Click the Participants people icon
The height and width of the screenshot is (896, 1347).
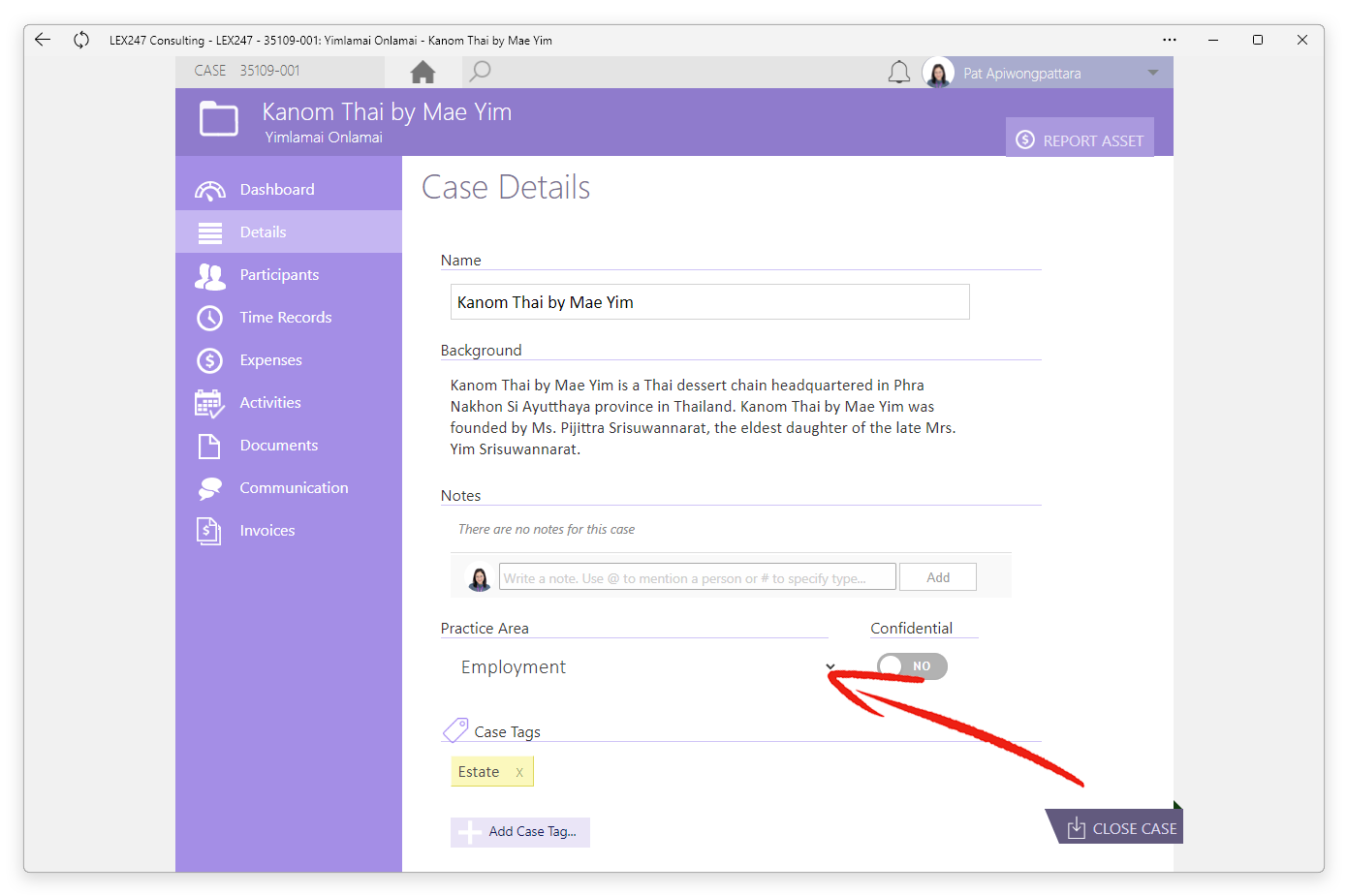pyautogui.click(x=210, y=276)
